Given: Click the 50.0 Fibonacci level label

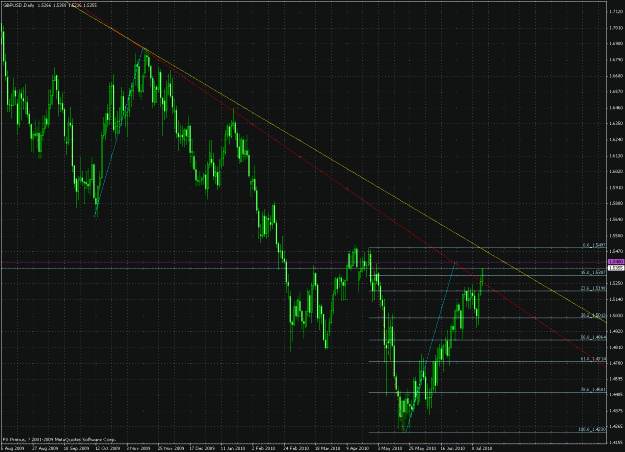Looking at the screenshot, I should 593,337.
